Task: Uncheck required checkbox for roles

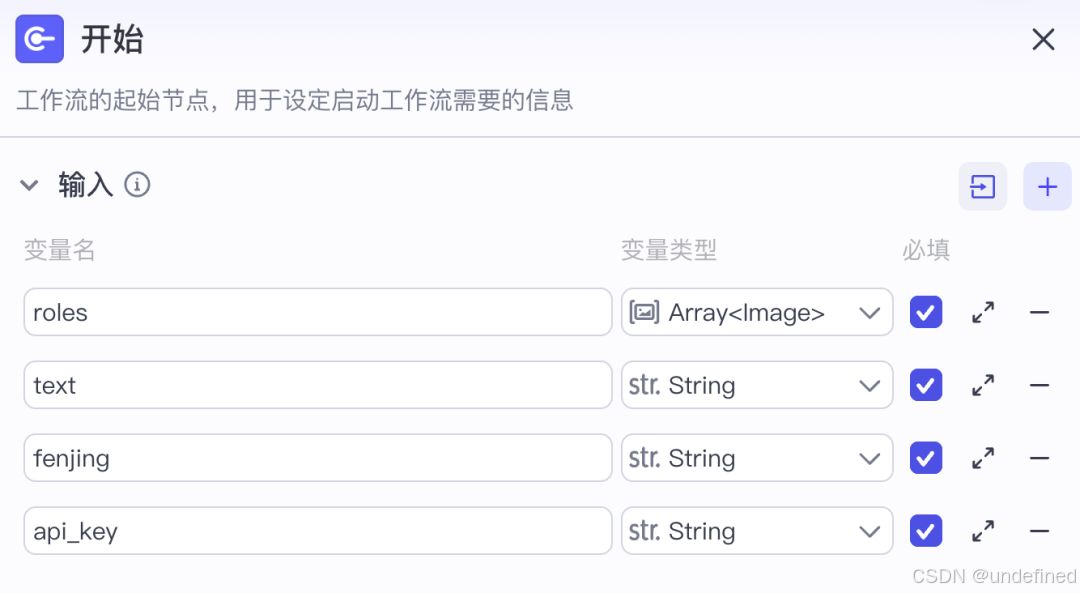Action: click(x=926, y=313)
